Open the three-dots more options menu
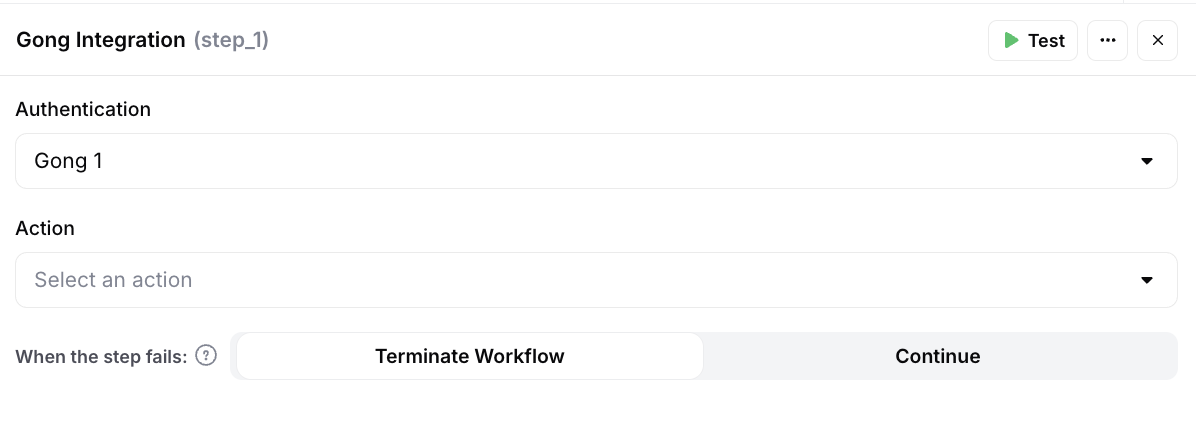 [1107, 41]
